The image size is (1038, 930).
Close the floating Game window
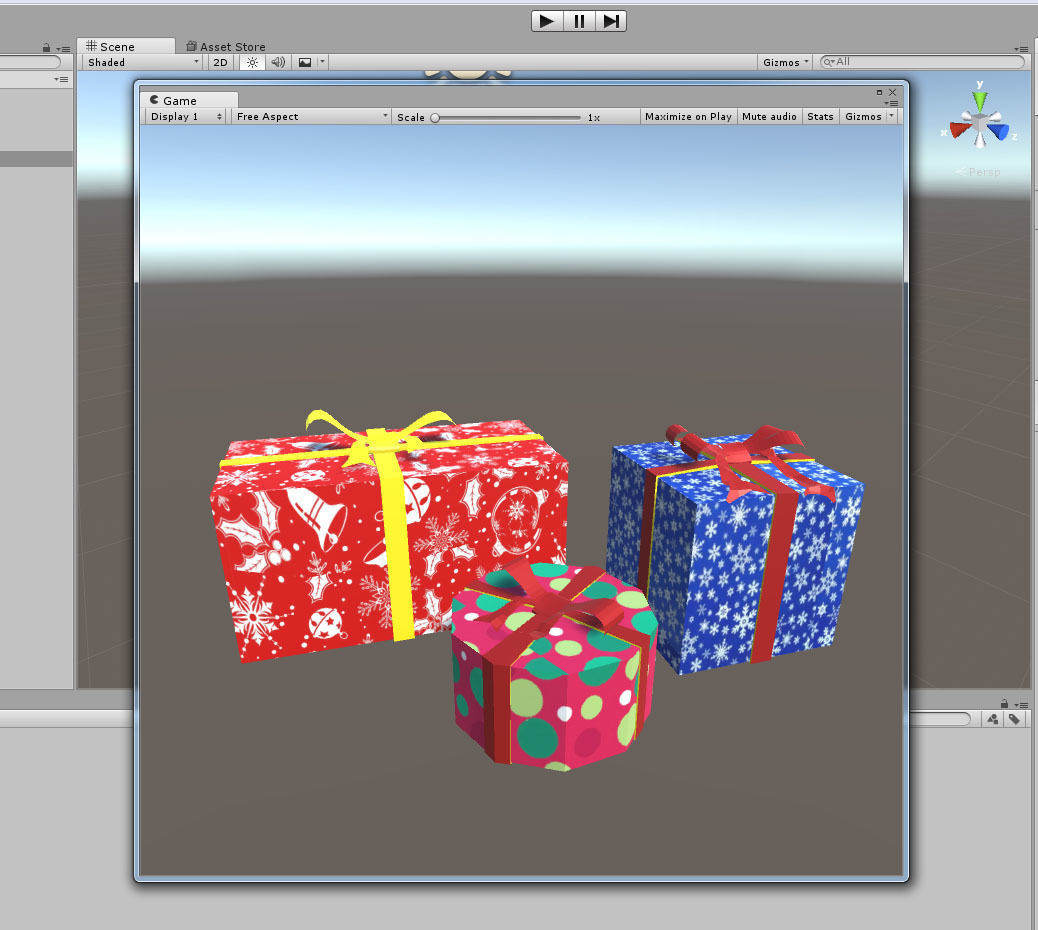click(892, 92)
